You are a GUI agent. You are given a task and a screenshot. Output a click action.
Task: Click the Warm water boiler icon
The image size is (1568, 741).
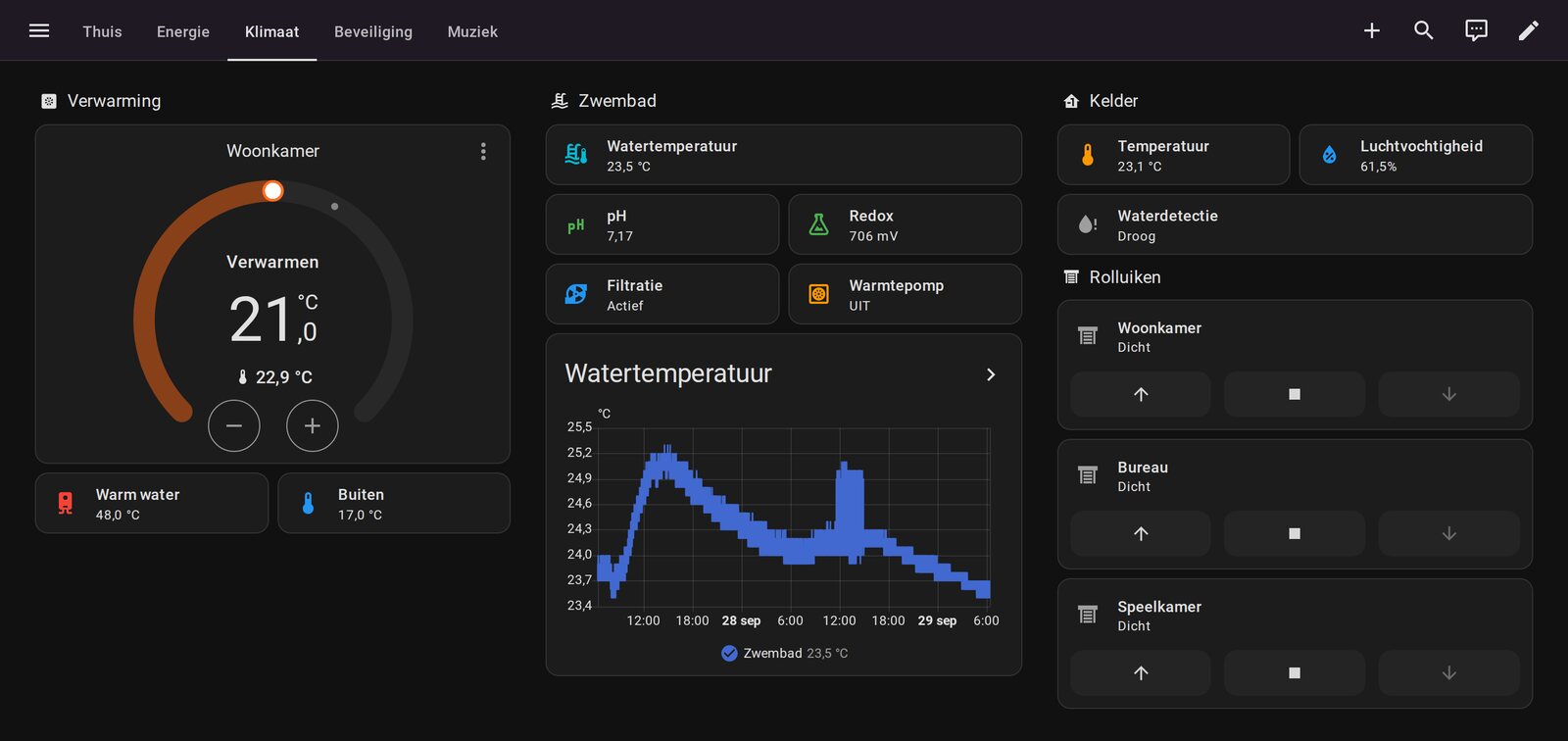[x=66, y=504]
